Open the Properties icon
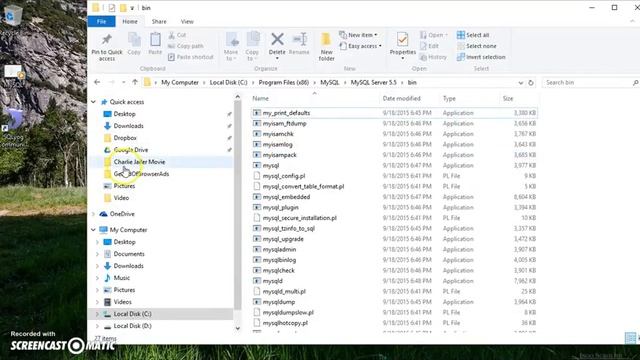The width and height of the screenshot is (640, 360). [x=402, y=40]
